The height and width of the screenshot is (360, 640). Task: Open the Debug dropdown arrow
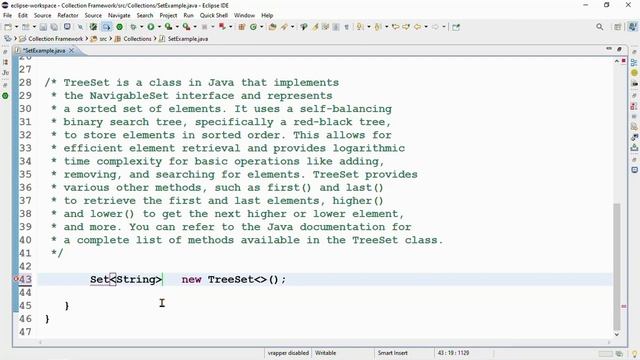(142, 27)
